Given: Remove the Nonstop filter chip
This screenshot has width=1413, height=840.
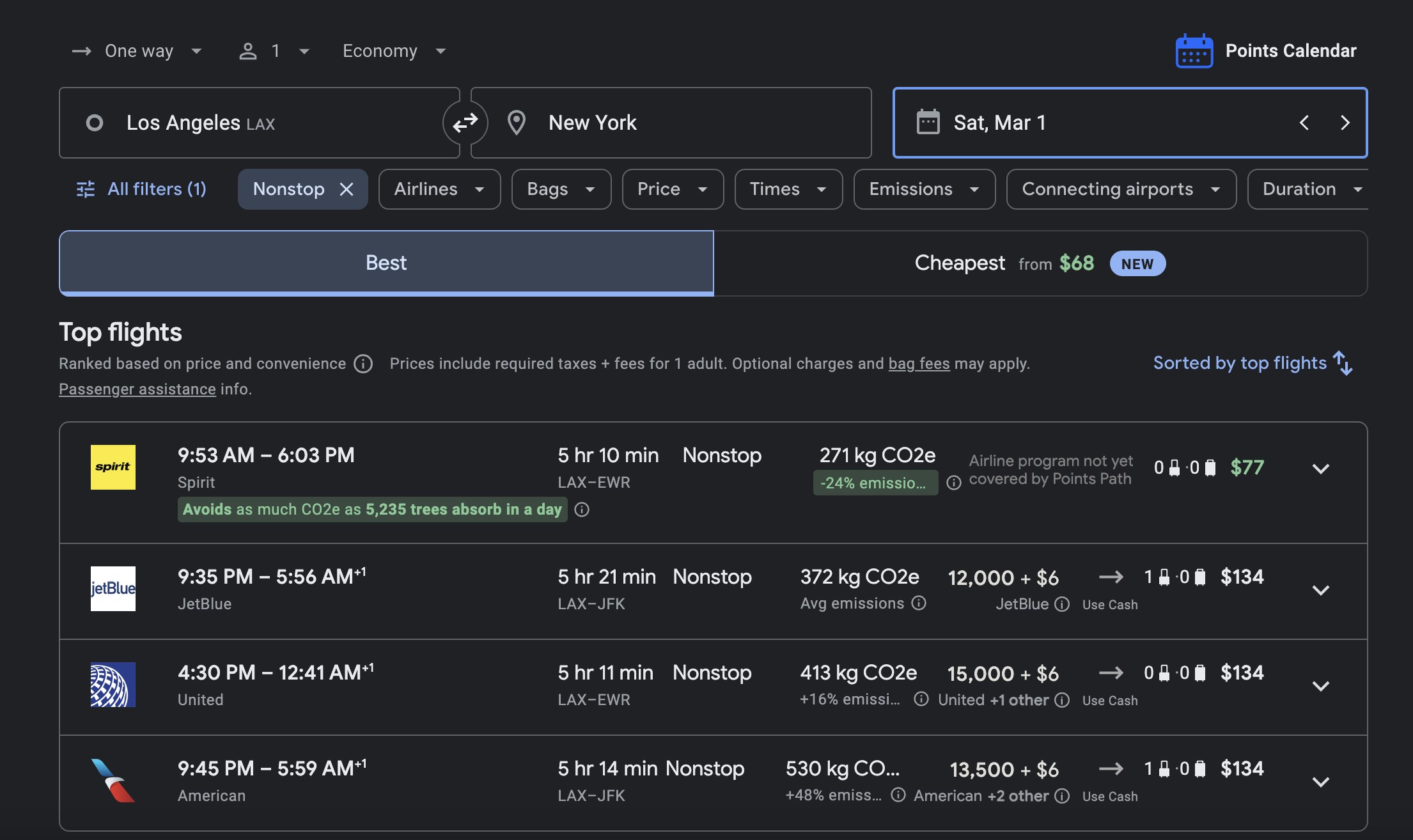Looking at the screenshot, I should click(x=347, y=189).
